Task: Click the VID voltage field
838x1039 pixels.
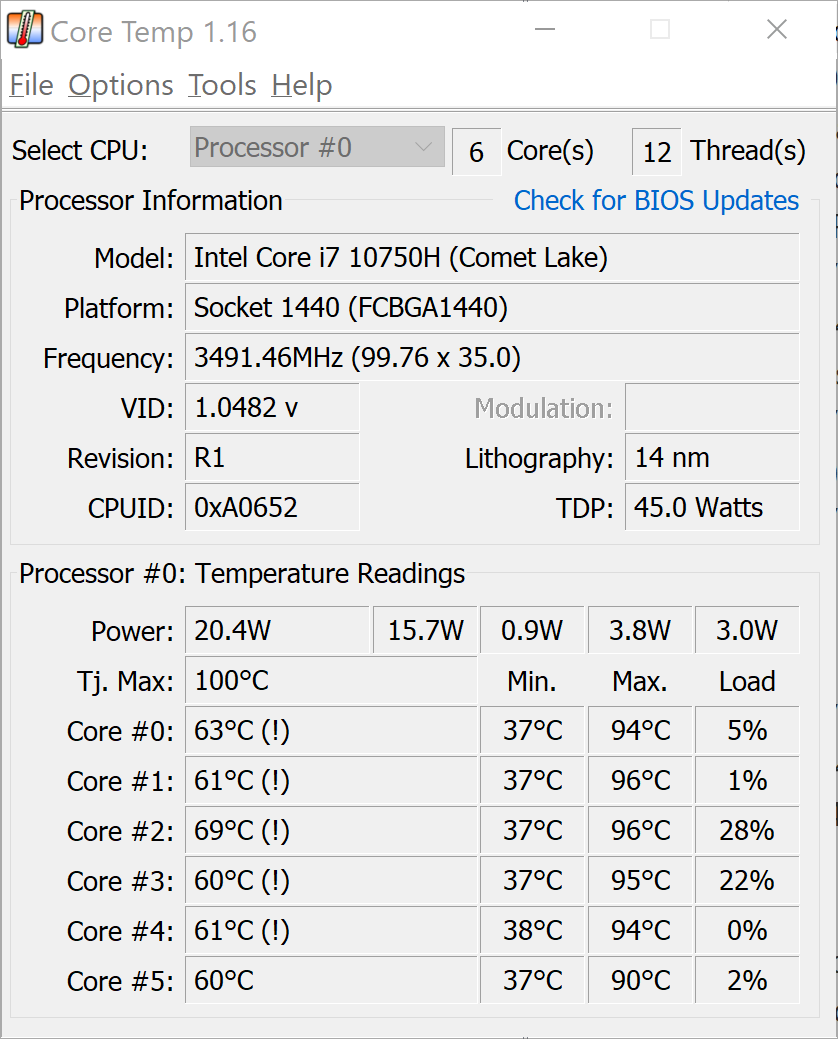Action: coord(272,408)
